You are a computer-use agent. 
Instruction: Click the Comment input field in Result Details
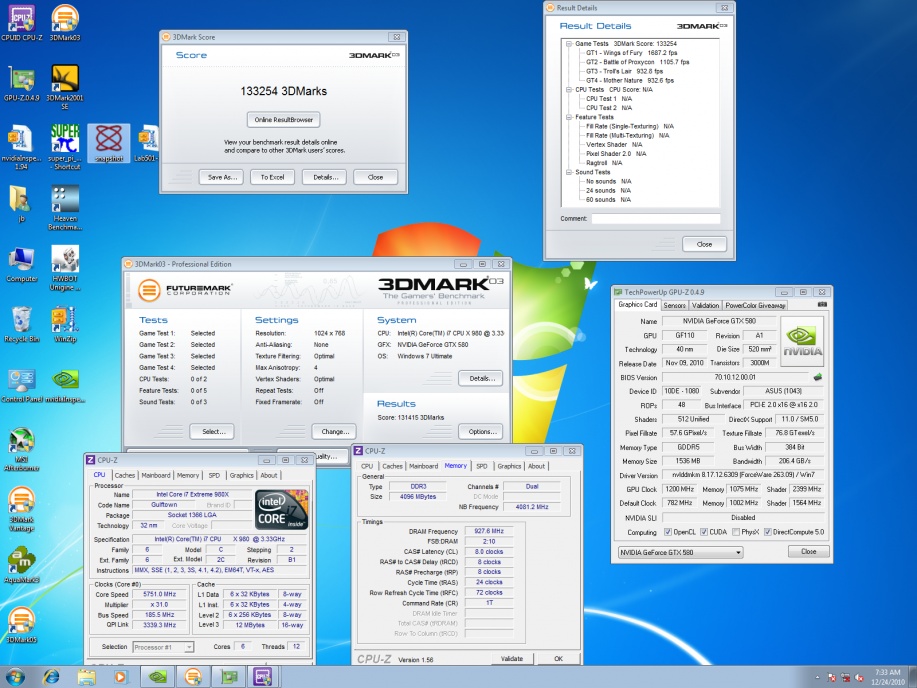[655, 218]
